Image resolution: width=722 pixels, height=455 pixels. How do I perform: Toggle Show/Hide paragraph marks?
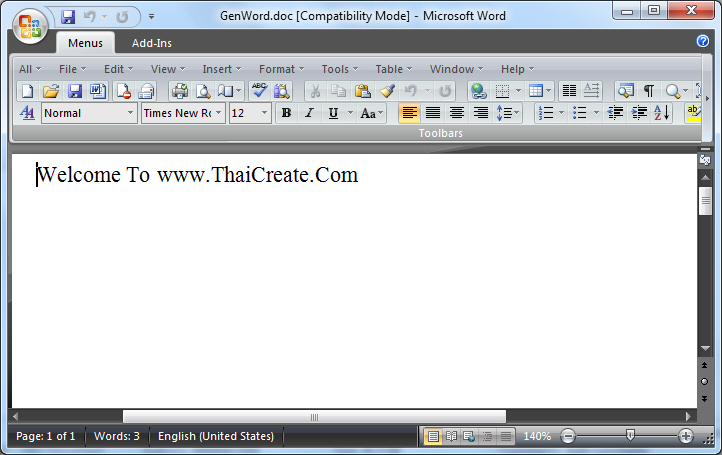click(649, 91)
